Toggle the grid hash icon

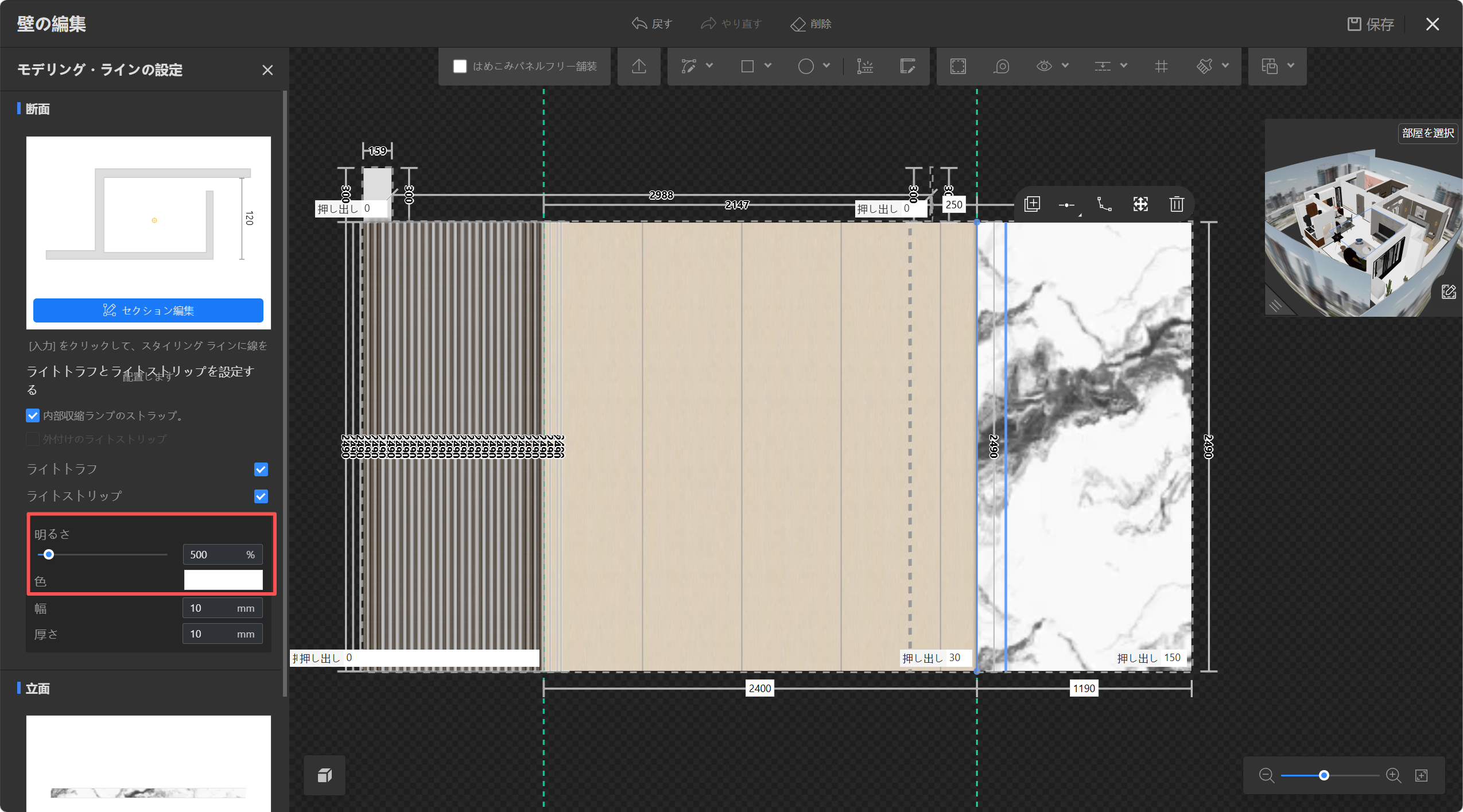tap(1161, 67)
